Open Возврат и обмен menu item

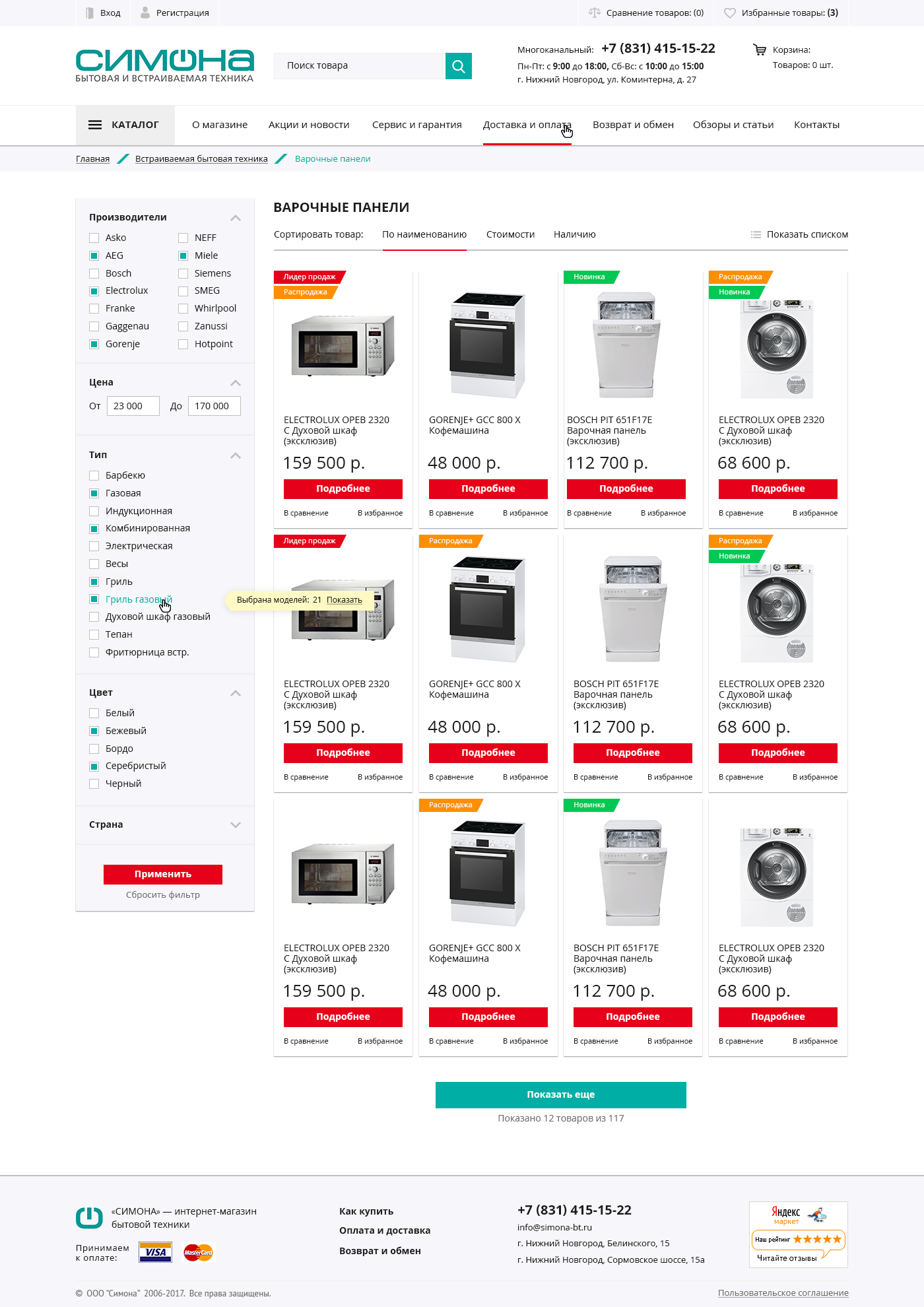tap(633, 125)
